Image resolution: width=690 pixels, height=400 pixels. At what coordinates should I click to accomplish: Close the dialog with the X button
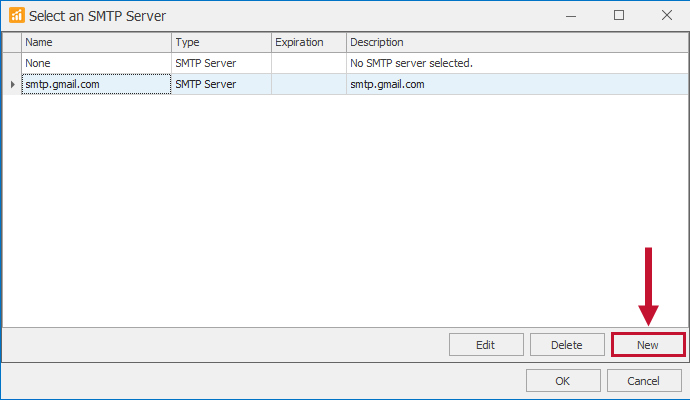pos(666,15)
